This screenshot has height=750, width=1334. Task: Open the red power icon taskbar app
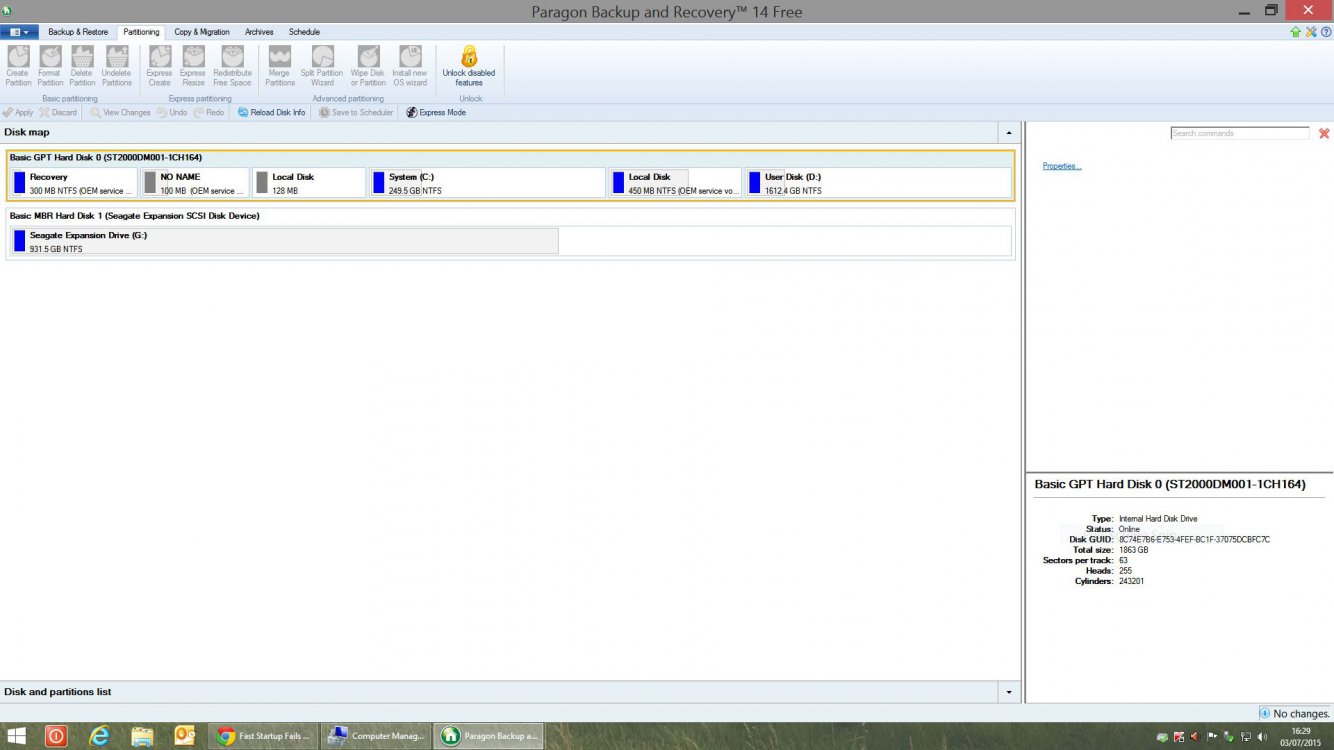point(56,736)
